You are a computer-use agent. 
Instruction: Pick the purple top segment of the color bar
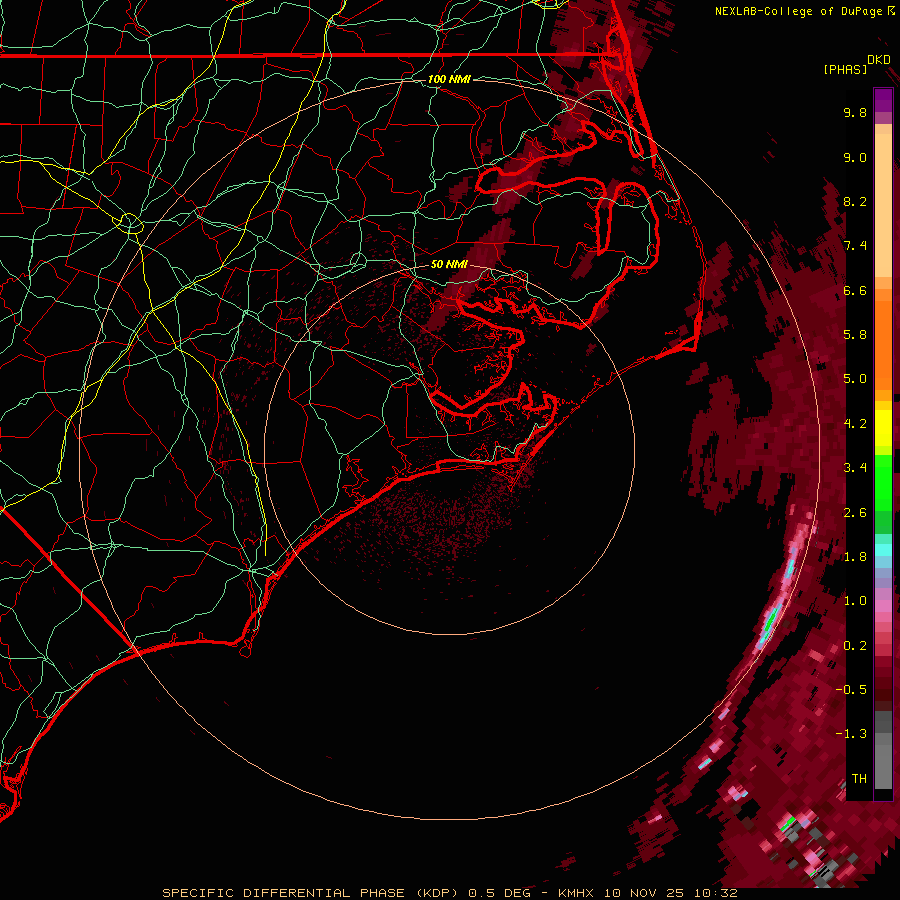(883, 100)
